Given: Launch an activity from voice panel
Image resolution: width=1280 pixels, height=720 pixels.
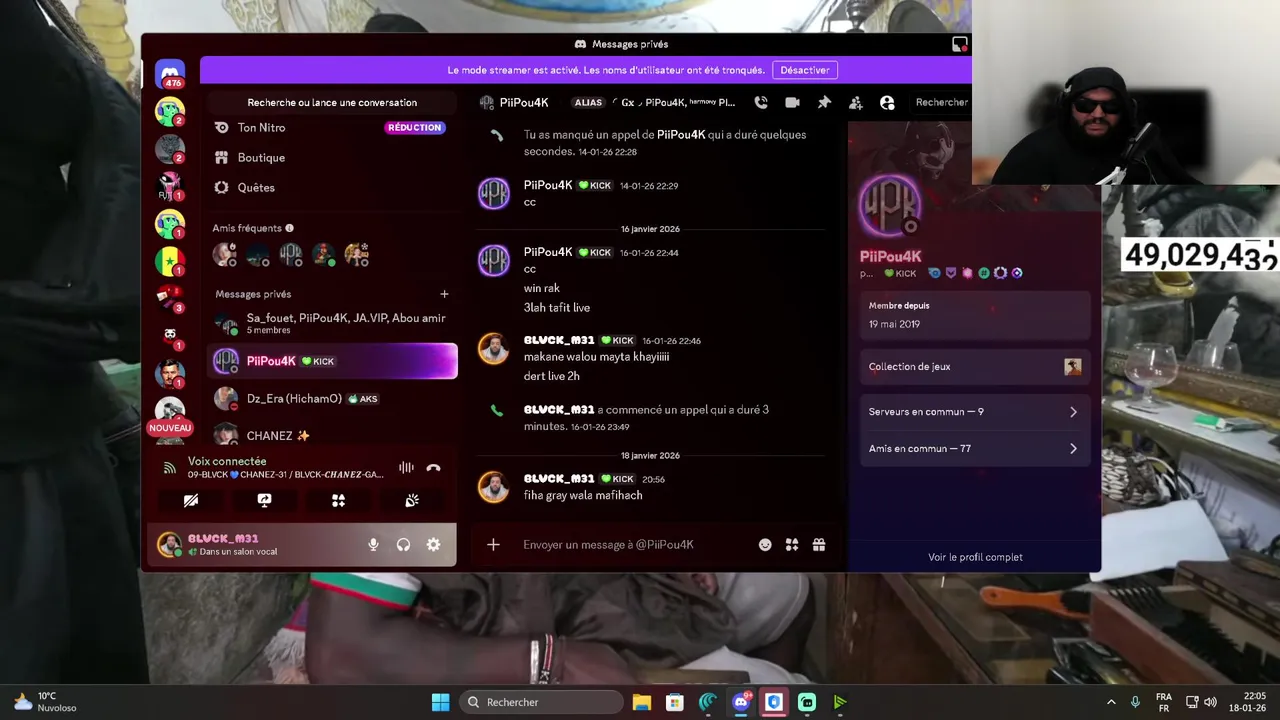Looking at the screenshot, I should 338,500.
